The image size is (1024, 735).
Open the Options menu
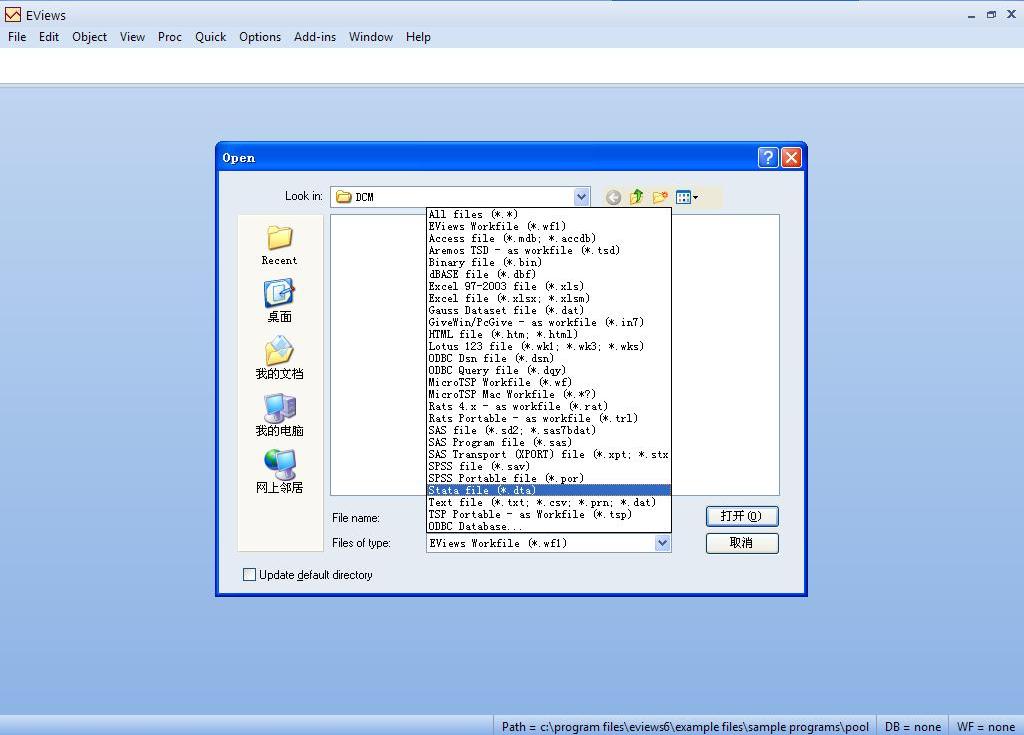[260, 37]
